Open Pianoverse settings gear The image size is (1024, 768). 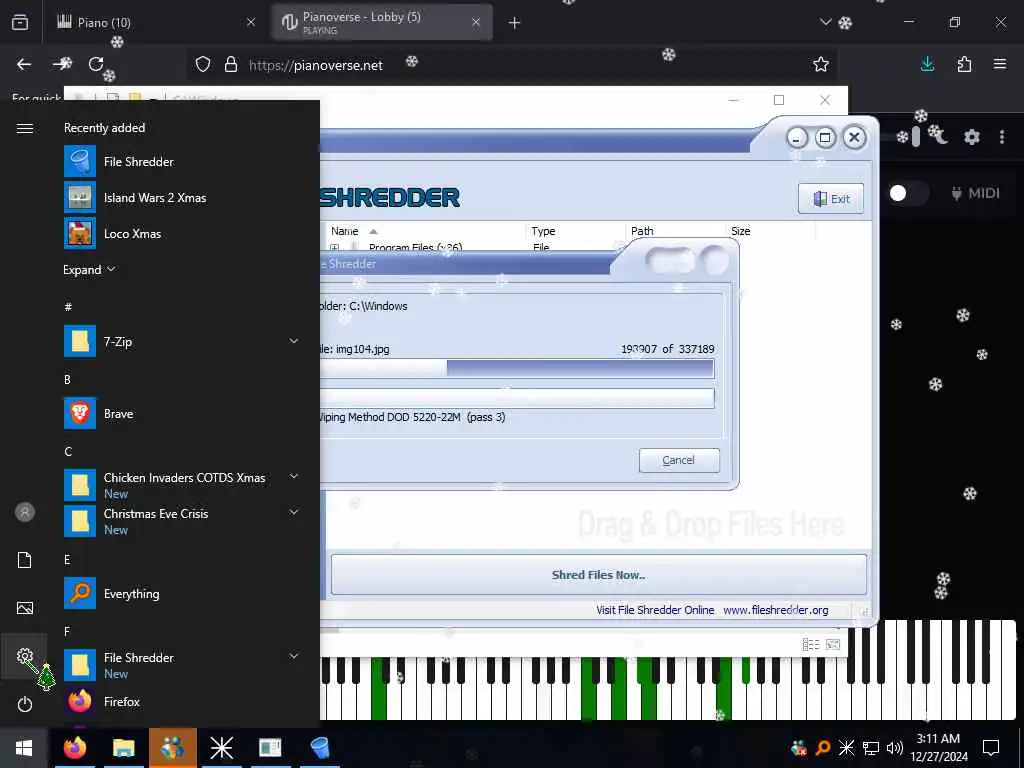(972, 137)
